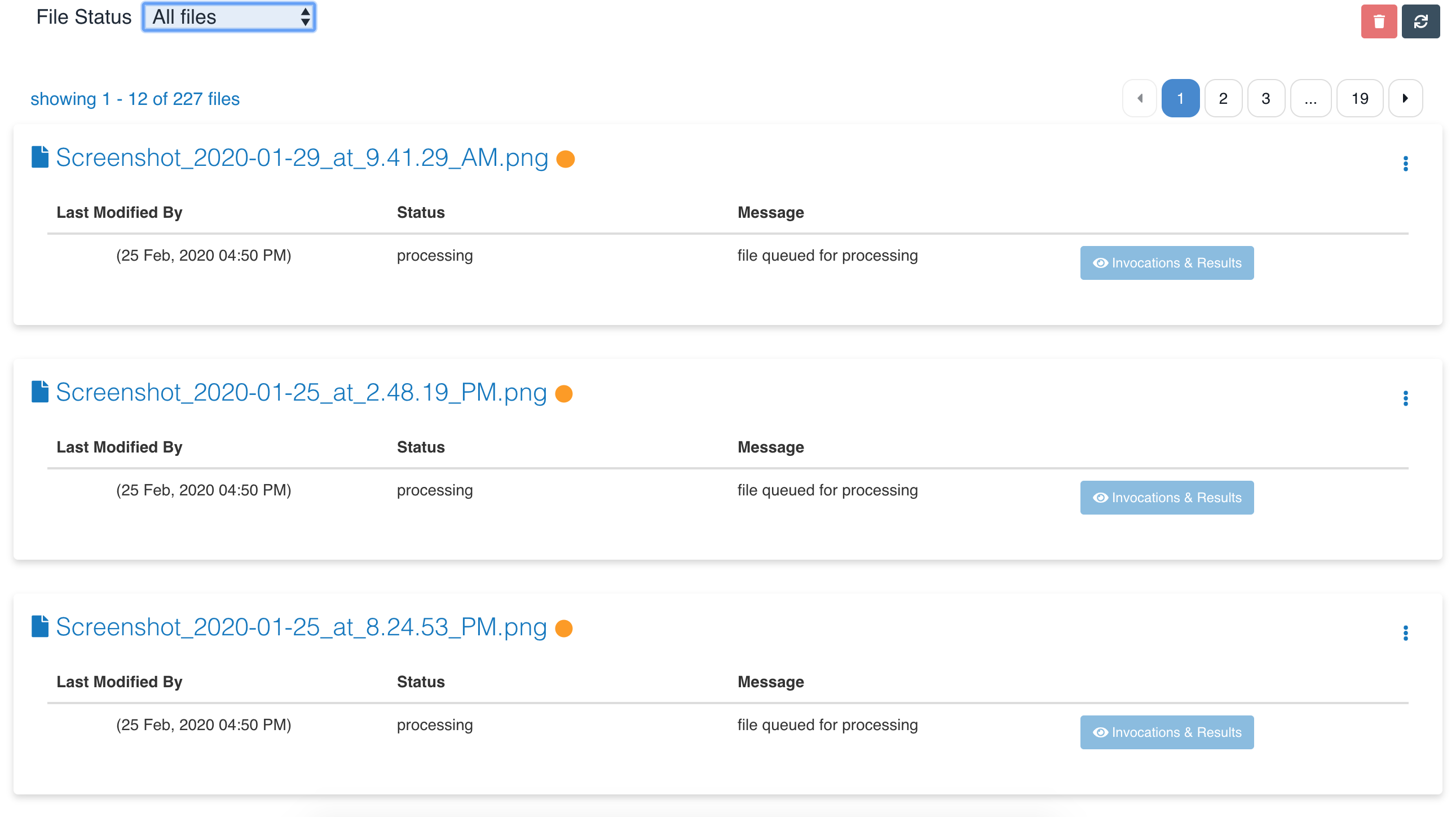The height and width of the screenshot is (817, 1456).
Task: View Invocations & Results for 8.24.53_PM file
Action: click(1167, 732)
